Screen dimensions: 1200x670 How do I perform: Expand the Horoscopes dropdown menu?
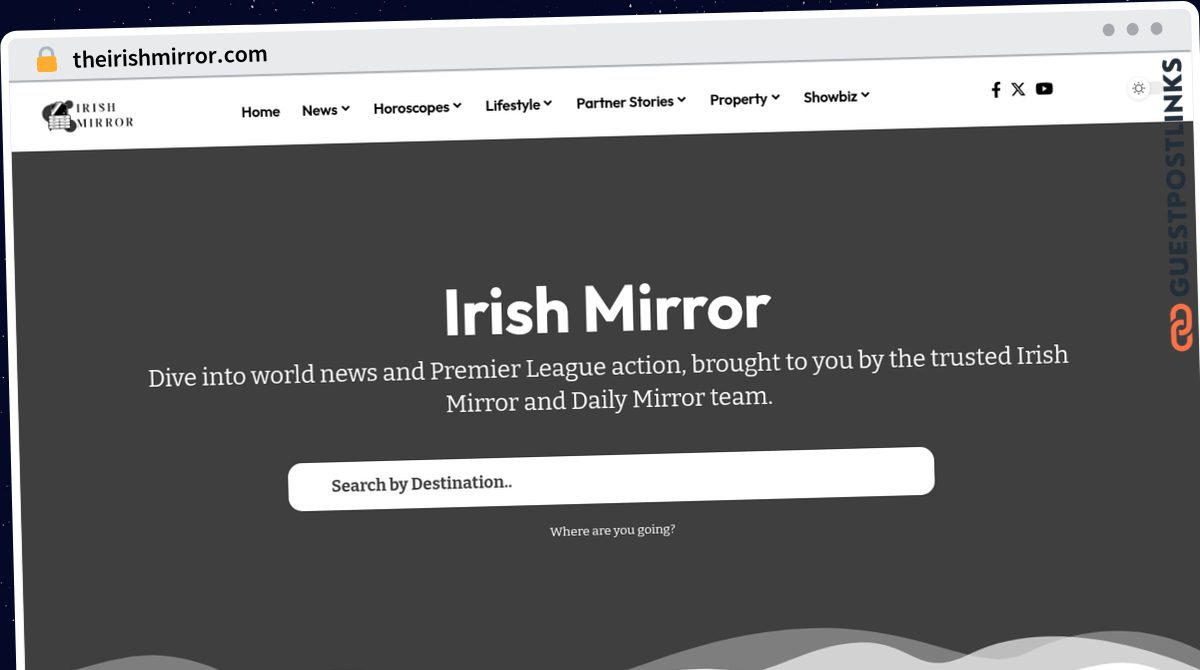(417, 107)
